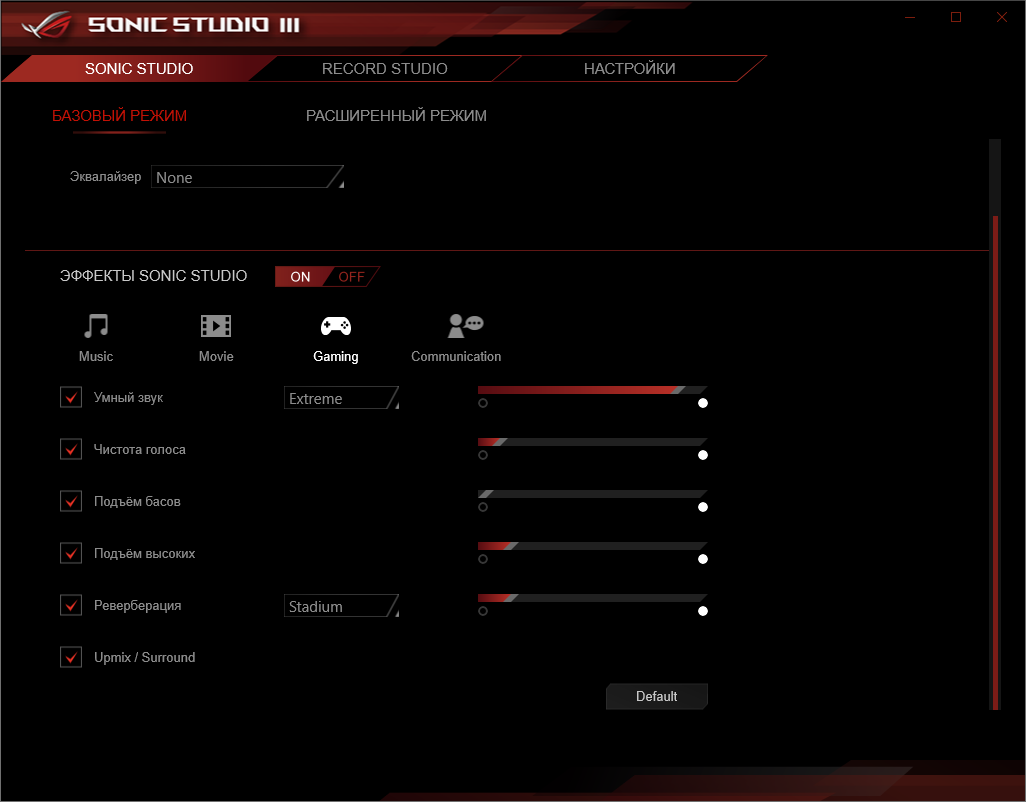Click the Эквалайзер label
The width and height of the screenshot is (1026, 802).
pyautogui.click(x=105, y=177)
